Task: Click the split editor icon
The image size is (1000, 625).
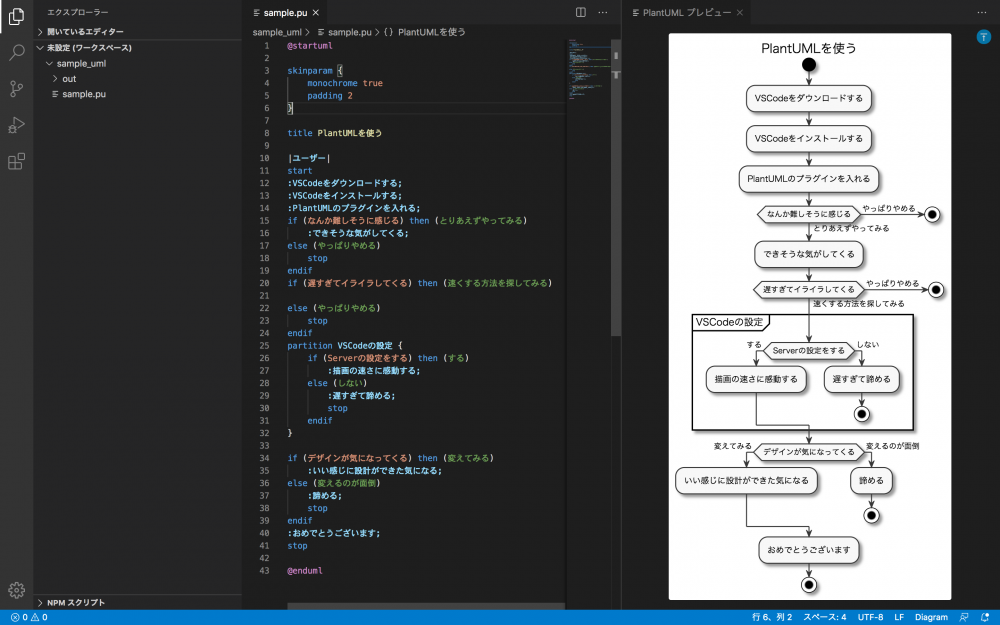Action: click(580, 12)
